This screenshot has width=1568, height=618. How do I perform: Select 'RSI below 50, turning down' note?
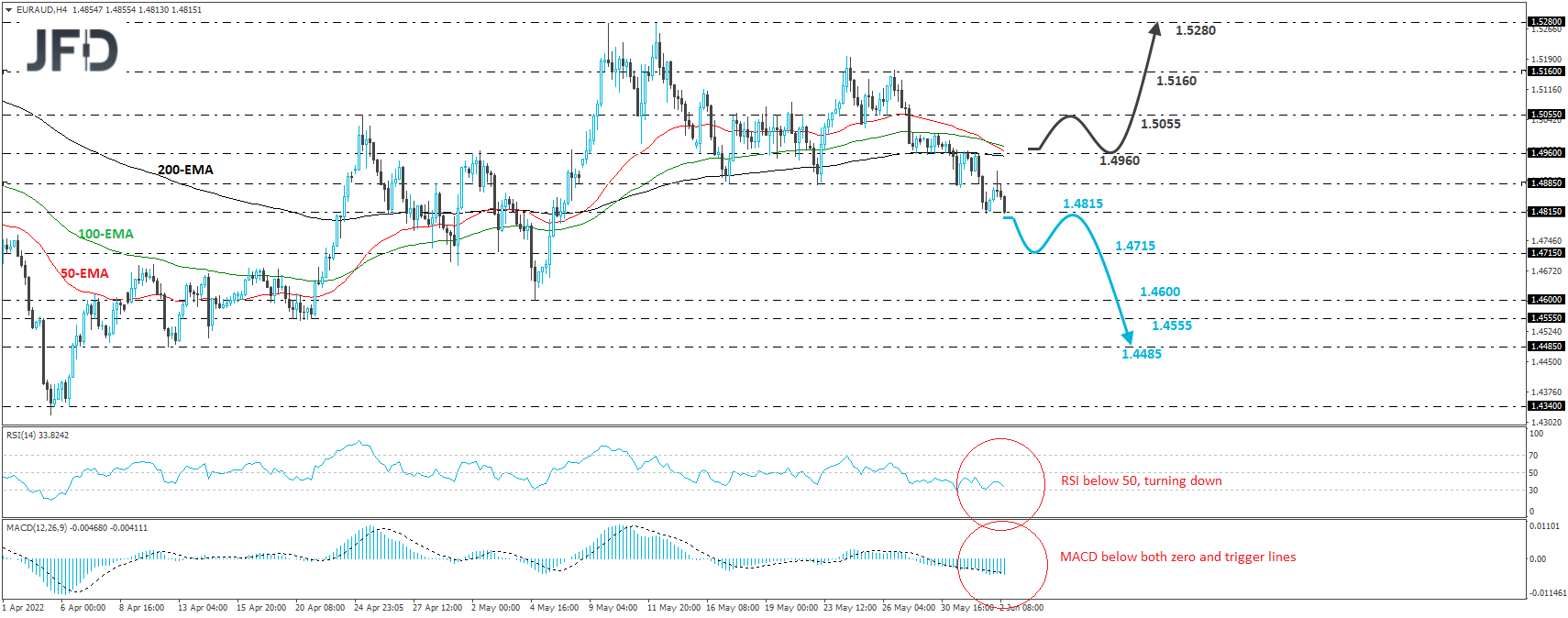[x=1142, y=480]
